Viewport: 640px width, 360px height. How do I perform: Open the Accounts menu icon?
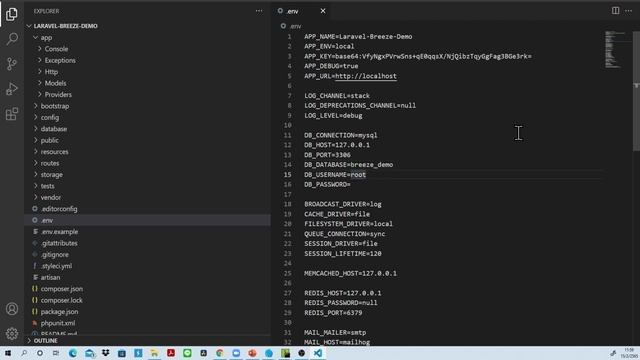[x=12, y=309]
